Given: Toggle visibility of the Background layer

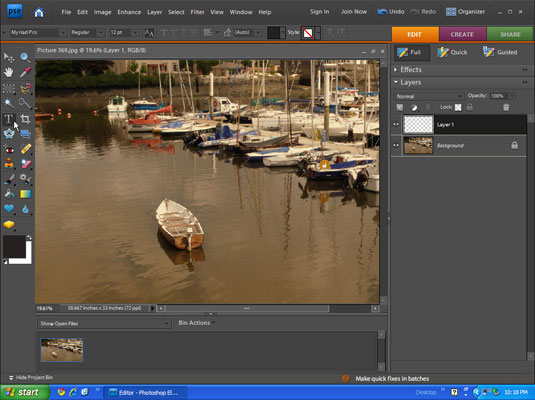Looking at the screenshot, I should point(396,145).
